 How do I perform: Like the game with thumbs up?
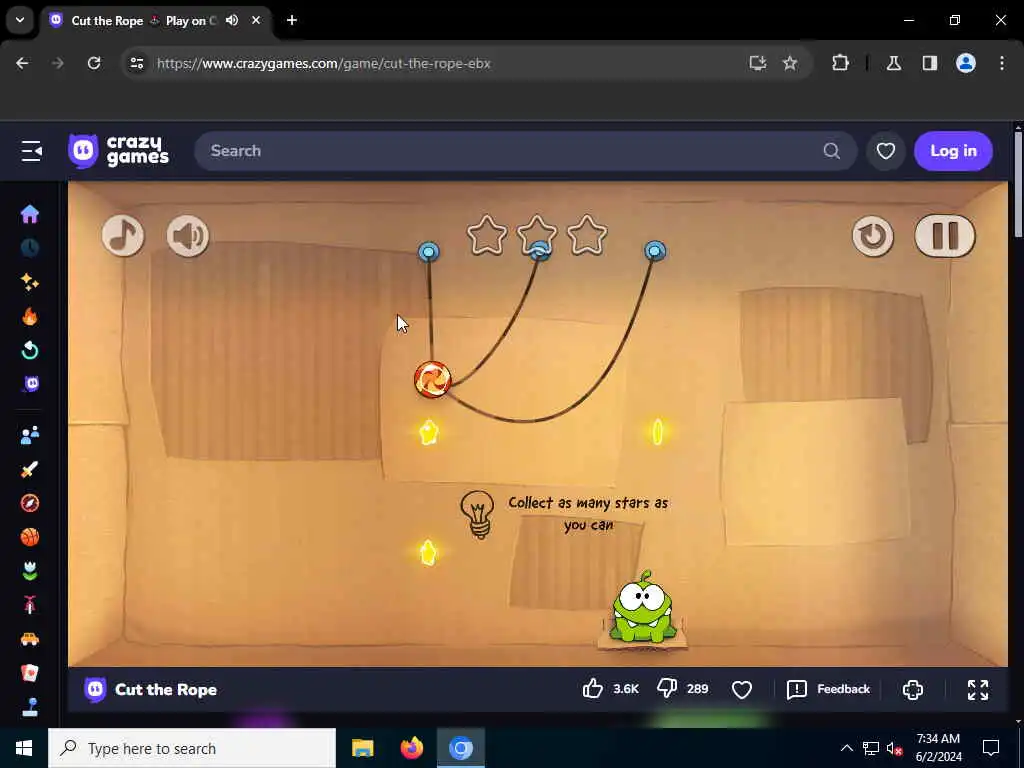click(592, 688)
